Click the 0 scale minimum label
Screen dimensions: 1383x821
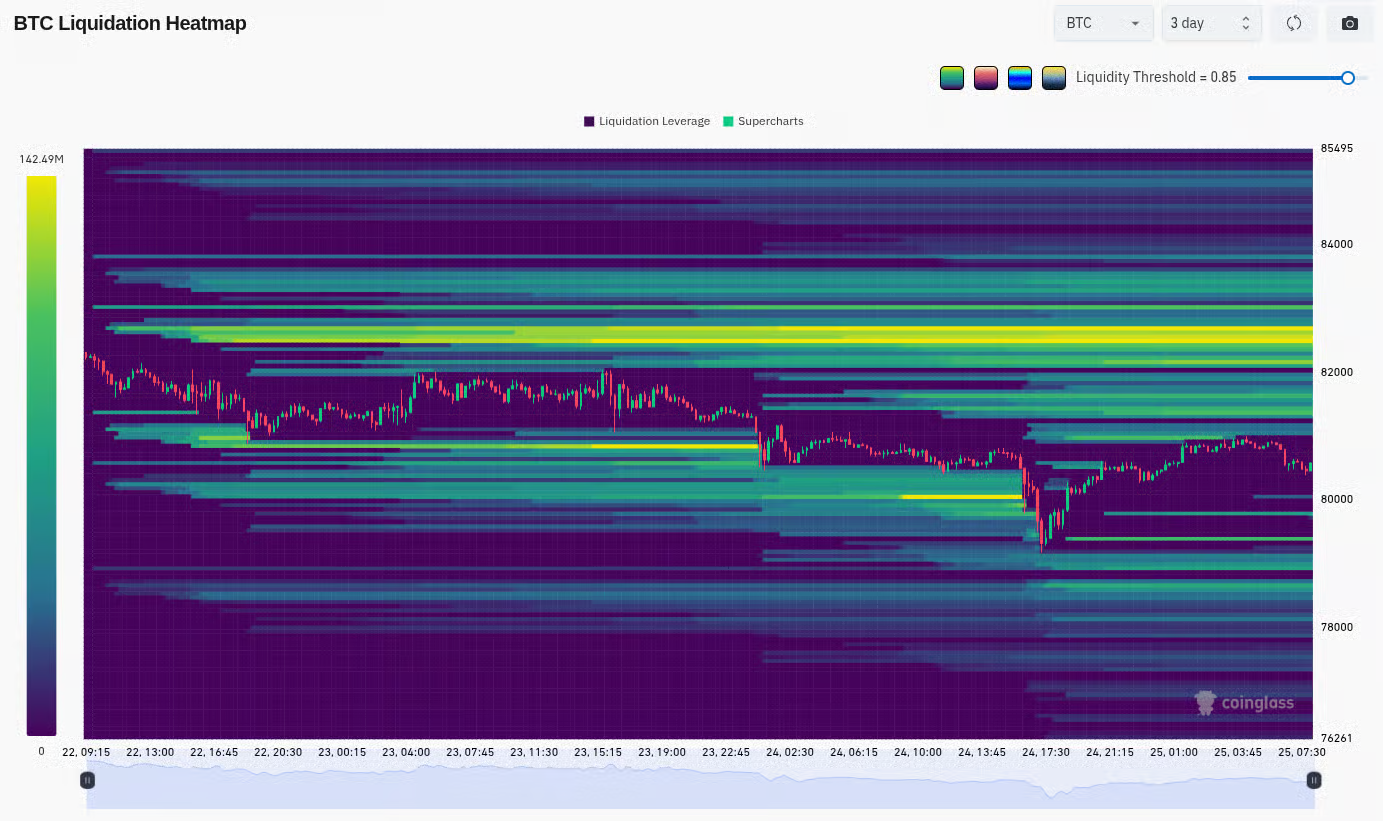tap(42, 751)
